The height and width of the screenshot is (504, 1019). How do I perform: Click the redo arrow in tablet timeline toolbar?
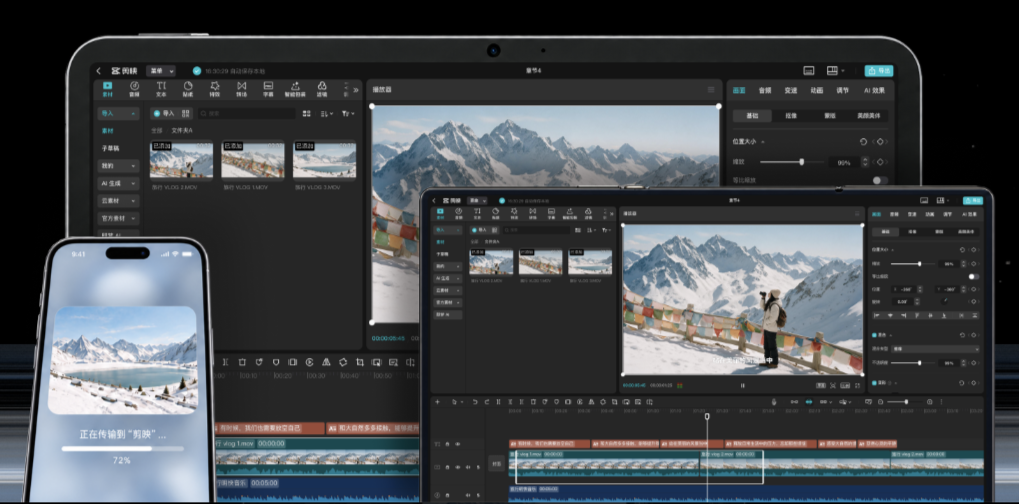tap(487, 402)
